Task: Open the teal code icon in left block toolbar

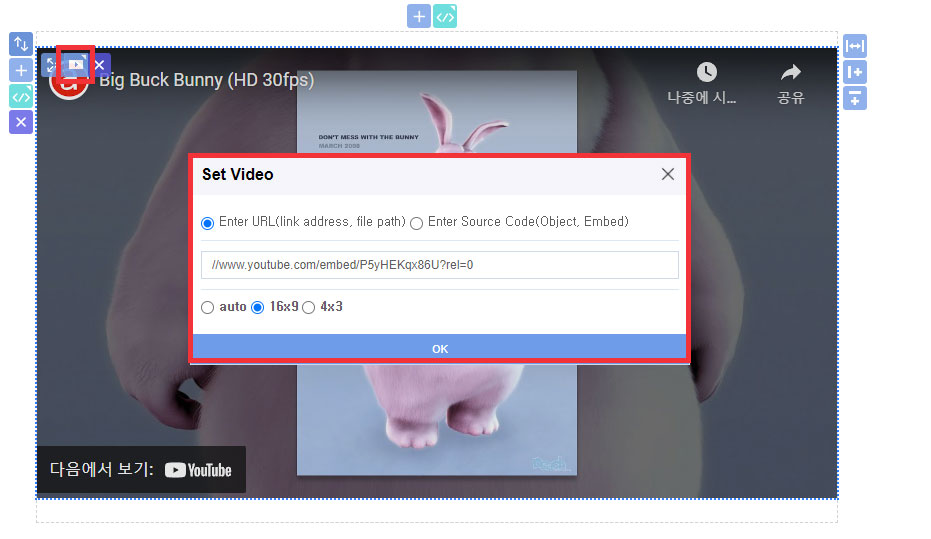Action: (x=21, y=96)
